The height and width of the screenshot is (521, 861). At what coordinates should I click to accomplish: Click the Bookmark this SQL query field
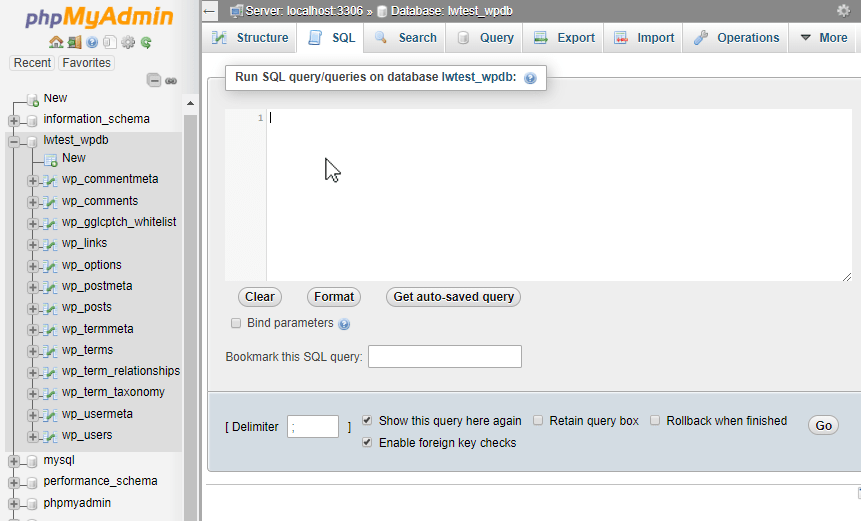pos(445,356)
